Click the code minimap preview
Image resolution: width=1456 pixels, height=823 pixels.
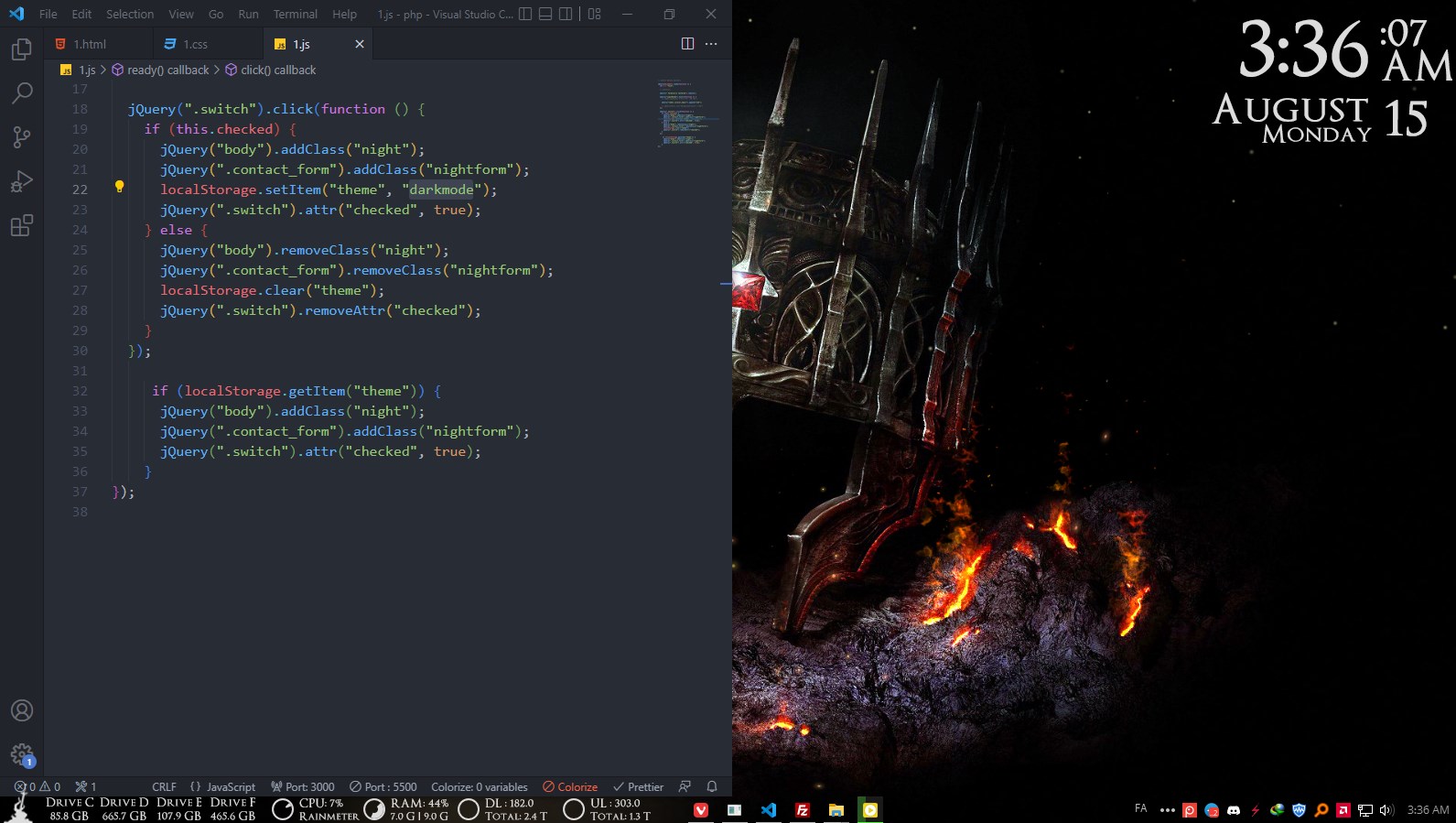tap(688, 114)
